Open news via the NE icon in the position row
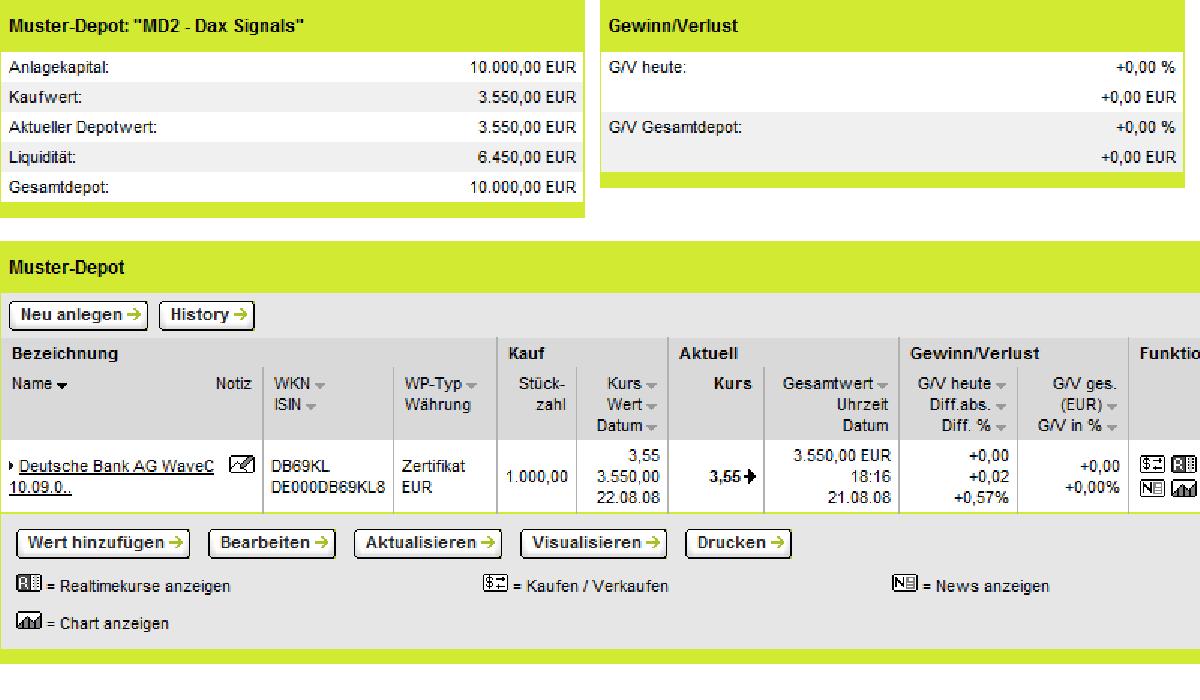Image resolution: width=1200 pixels, height=700 pixels. point(1152,488)
